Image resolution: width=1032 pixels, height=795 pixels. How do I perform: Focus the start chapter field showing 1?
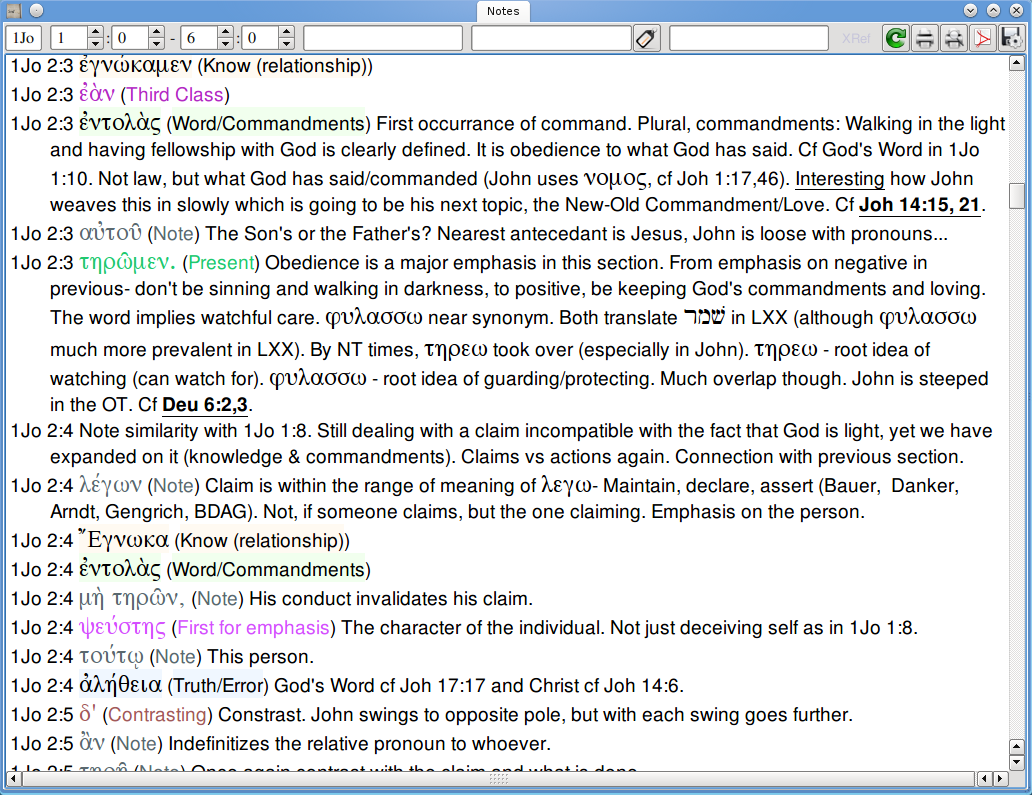(70, 38)
